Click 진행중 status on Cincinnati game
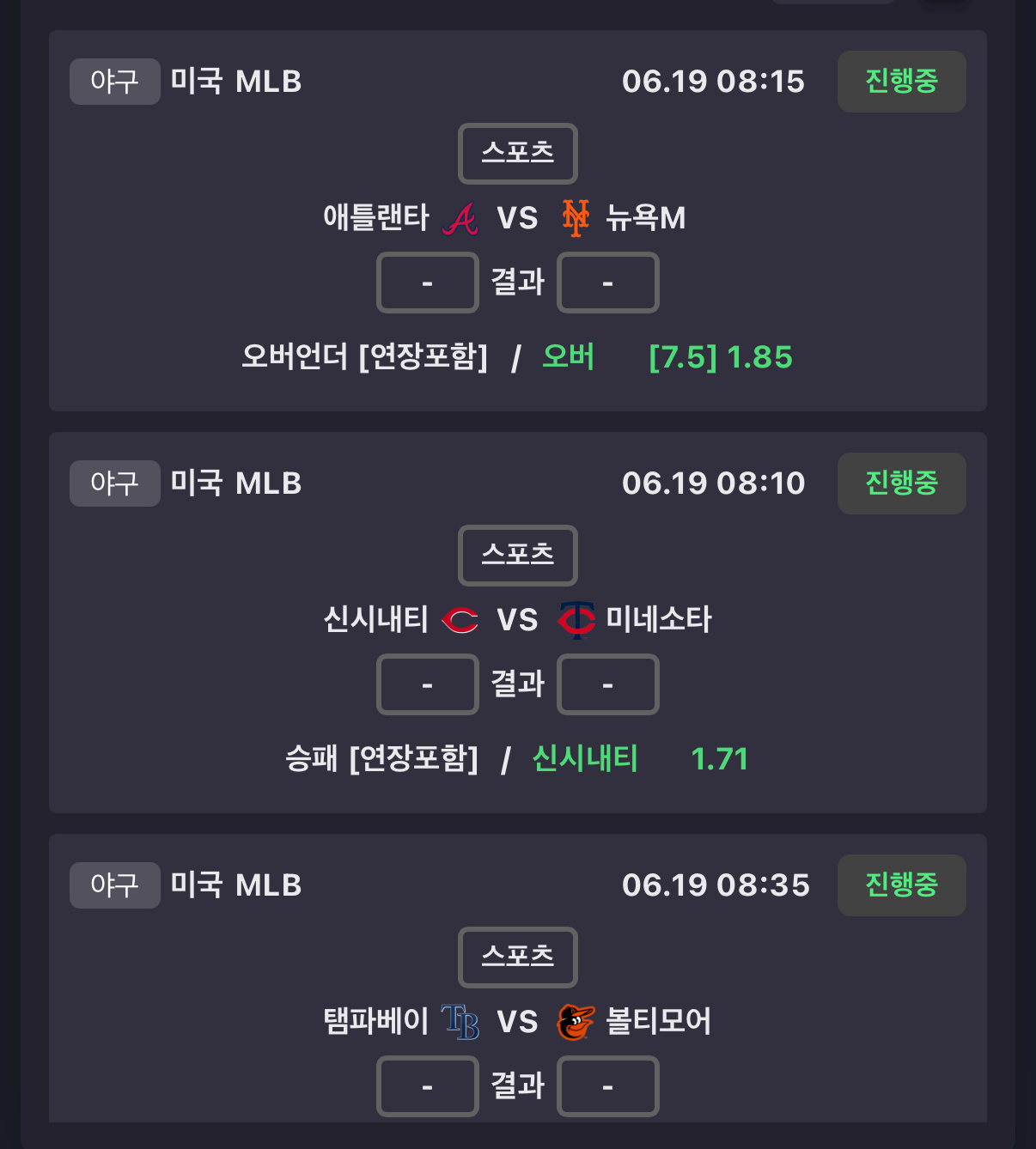The width and height of the screenshot is (1036, 1149). (901, 483)
